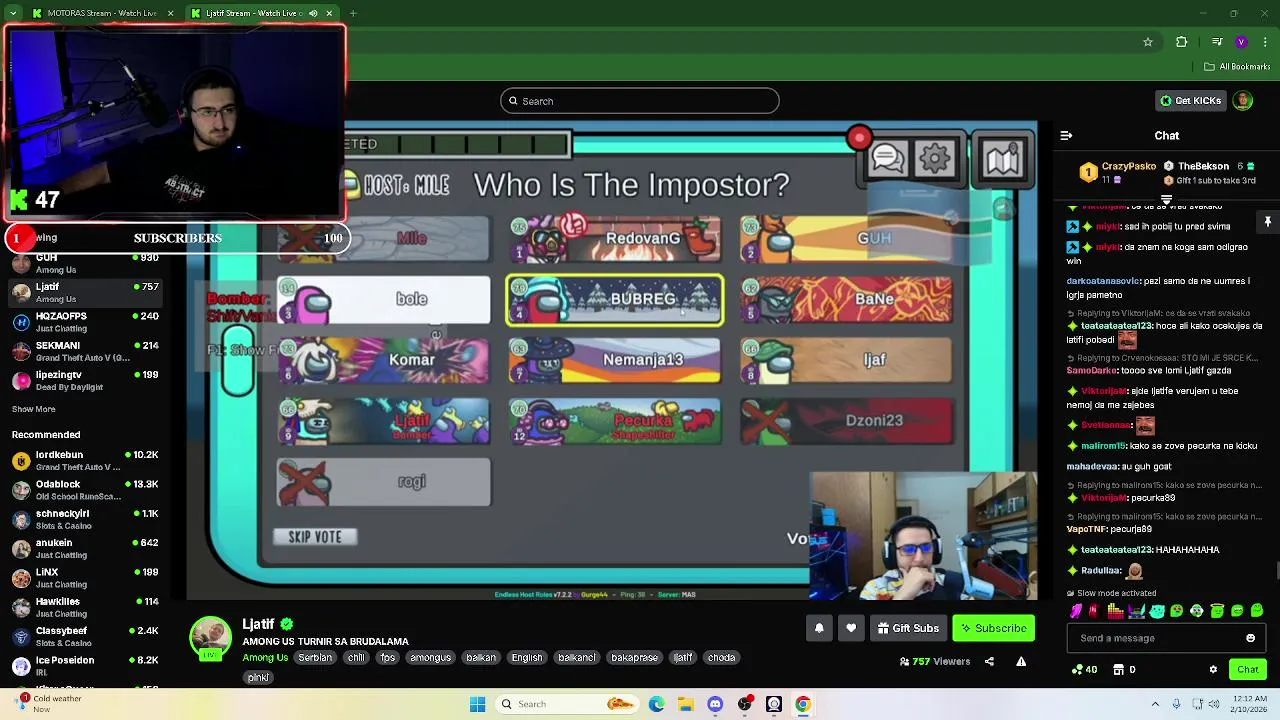Vote for BaNe player card
The height and width of the screenshot is (720, 1280).
(x=846, y=300)
